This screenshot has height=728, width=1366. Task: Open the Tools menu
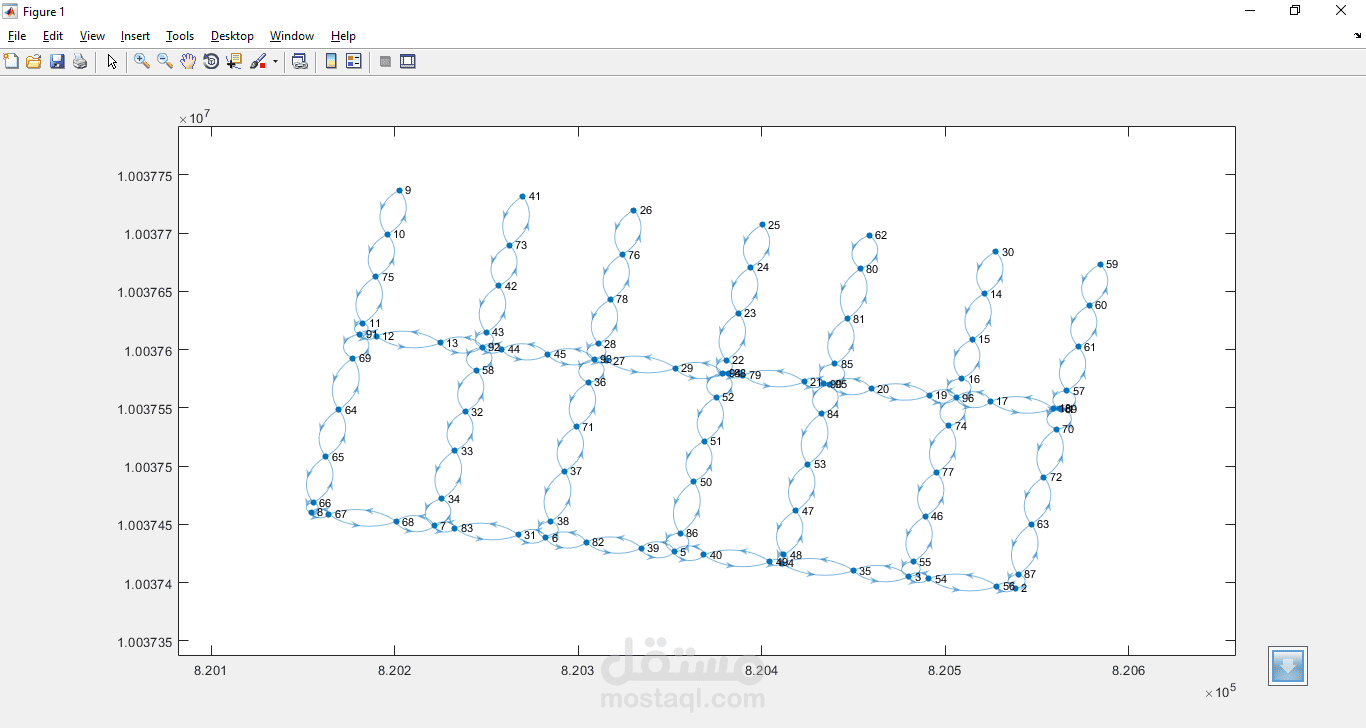(180, 36)
